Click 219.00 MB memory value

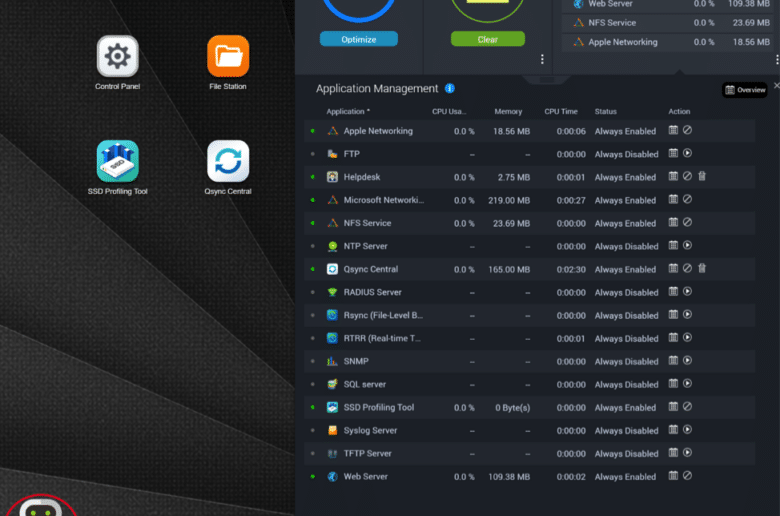tap(508, 201)
